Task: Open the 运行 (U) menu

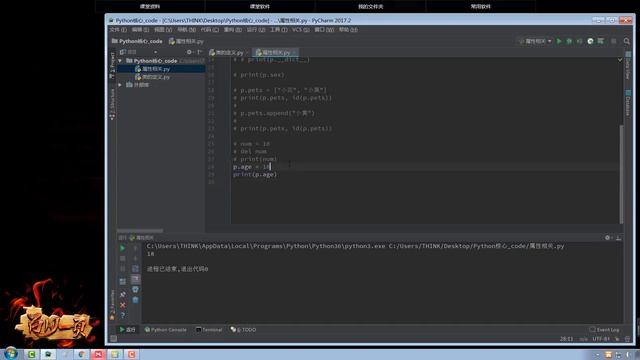Action: (256, 30)
